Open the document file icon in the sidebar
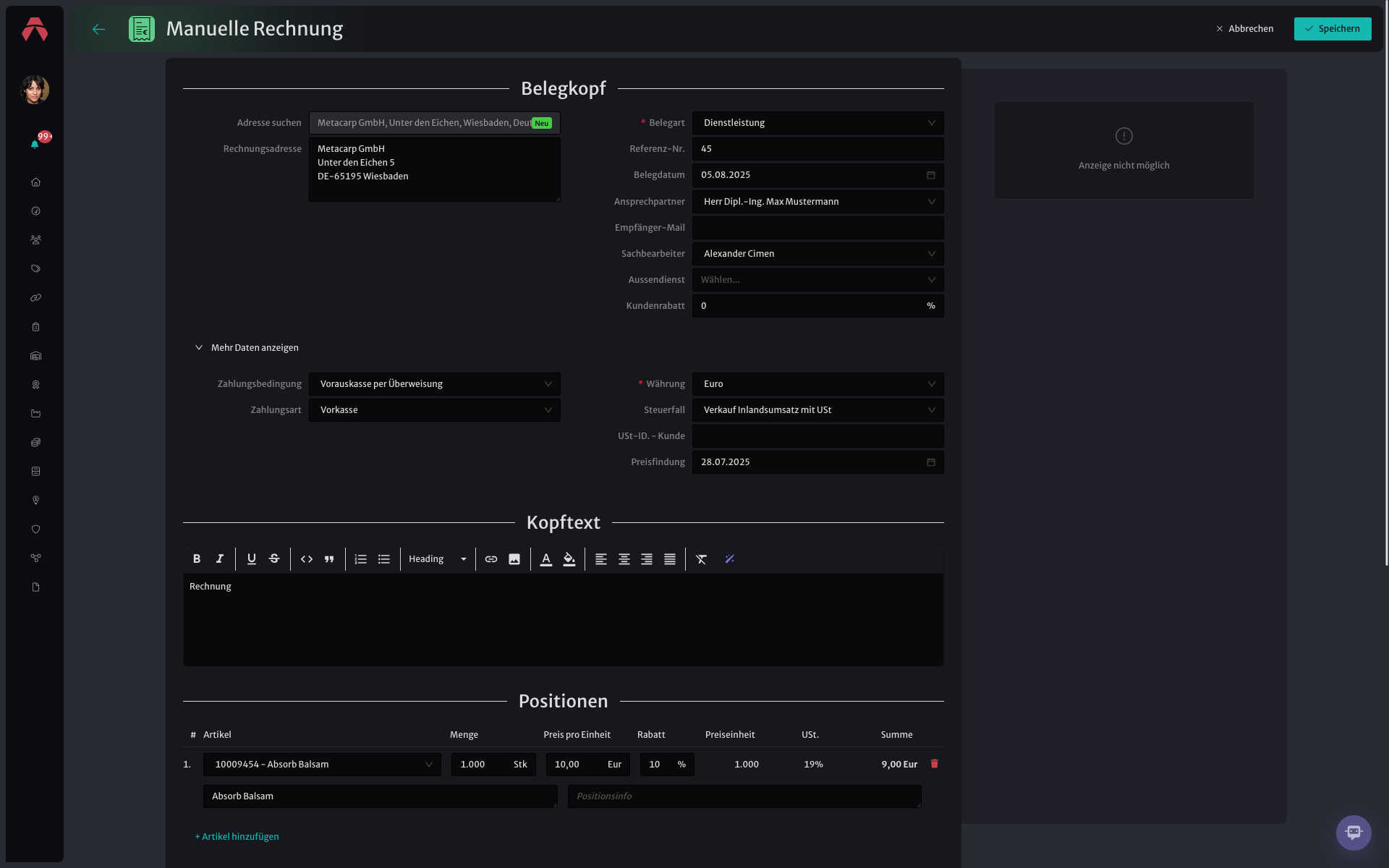 tap(35, 587)
